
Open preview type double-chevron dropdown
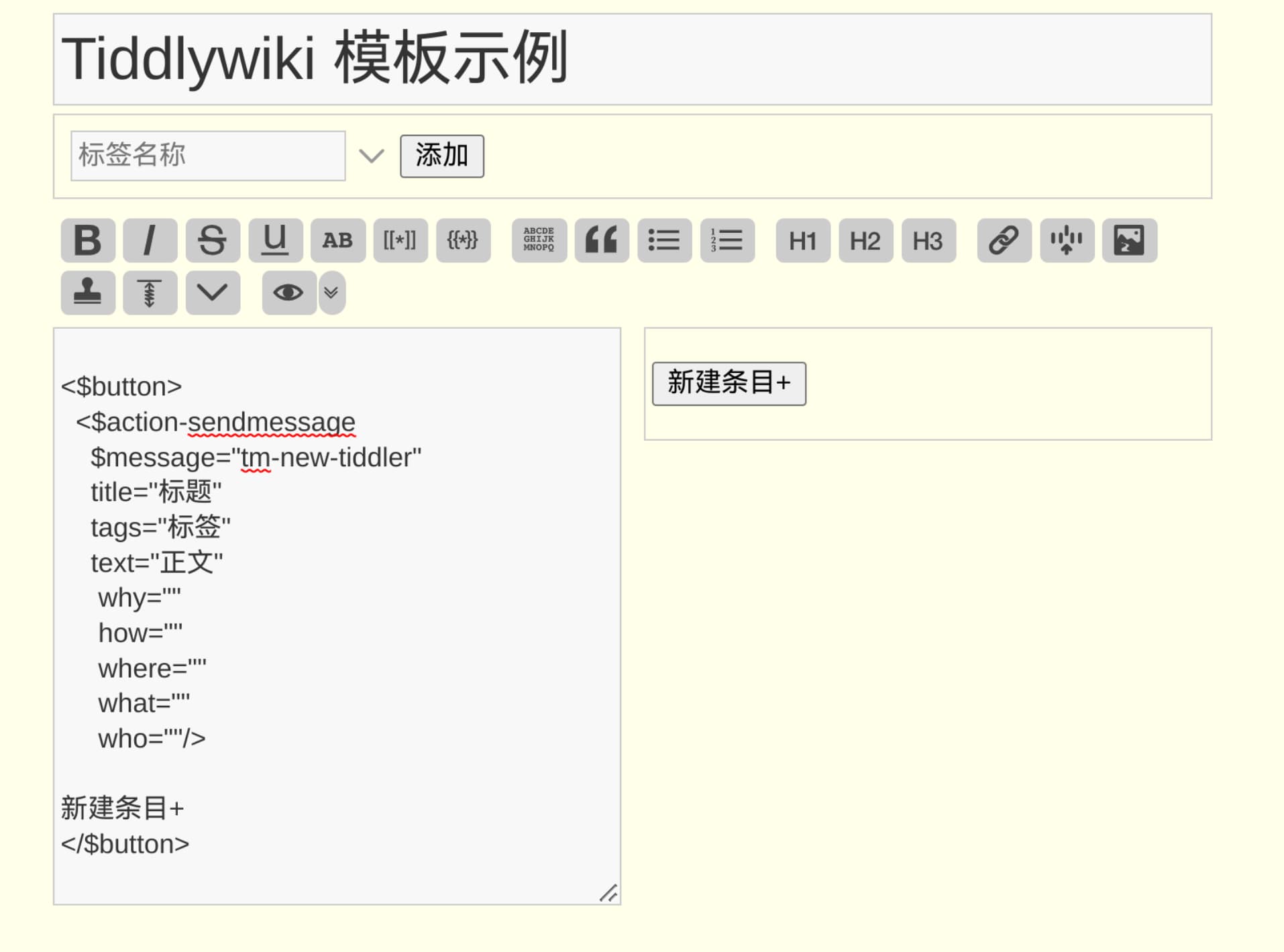(x=331, y=293)
